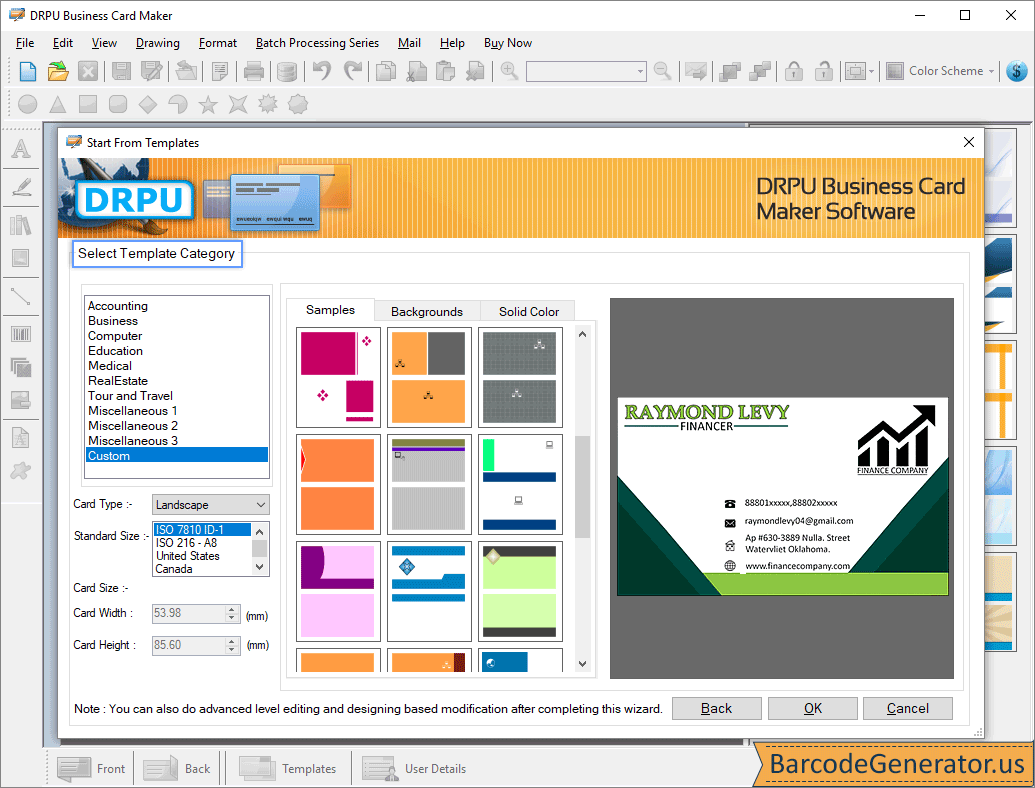The image size is (1035, 788).
Task: Switch to the Solid Color tab
Action: click(x=529, y=312)
